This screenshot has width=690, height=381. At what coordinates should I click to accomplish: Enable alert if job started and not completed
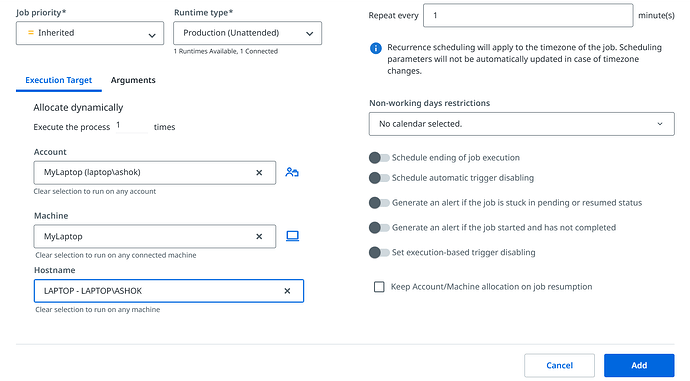pos(379,227)
